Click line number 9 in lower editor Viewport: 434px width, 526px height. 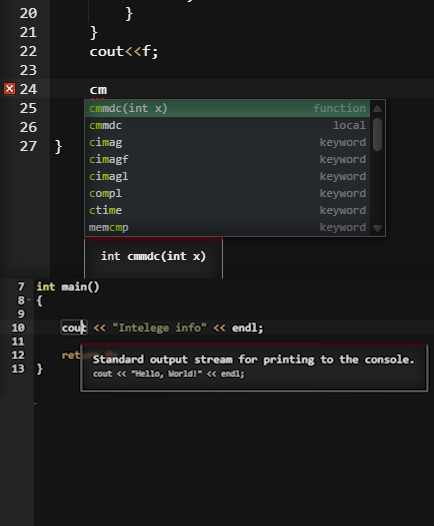(x=21, y=314)
